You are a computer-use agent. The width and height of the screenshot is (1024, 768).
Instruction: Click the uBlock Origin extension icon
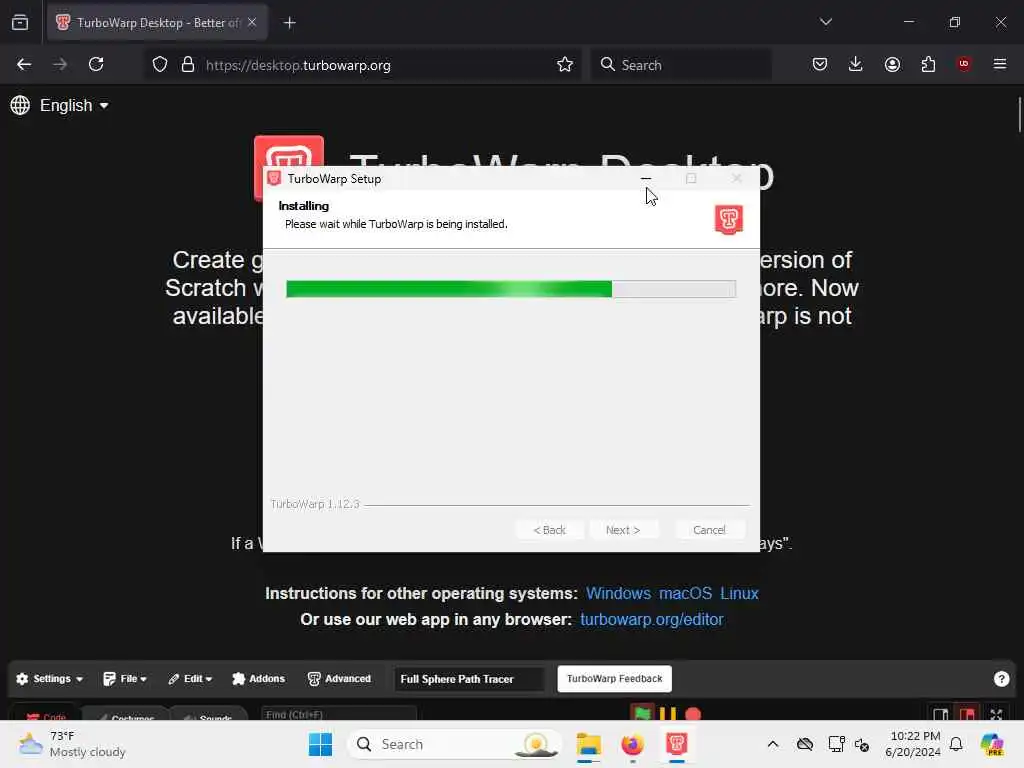pos(964,64)
